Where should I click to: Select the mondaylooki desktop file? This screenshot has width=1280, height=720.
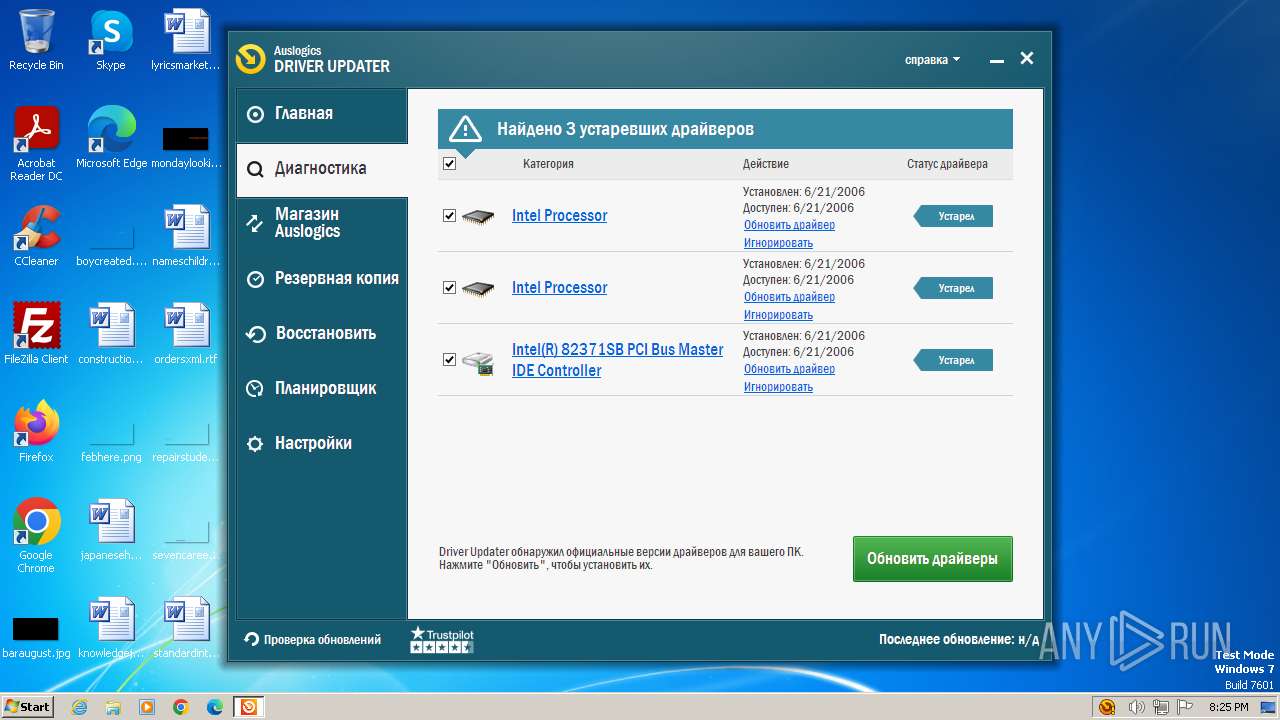click(x=185, y=146)
